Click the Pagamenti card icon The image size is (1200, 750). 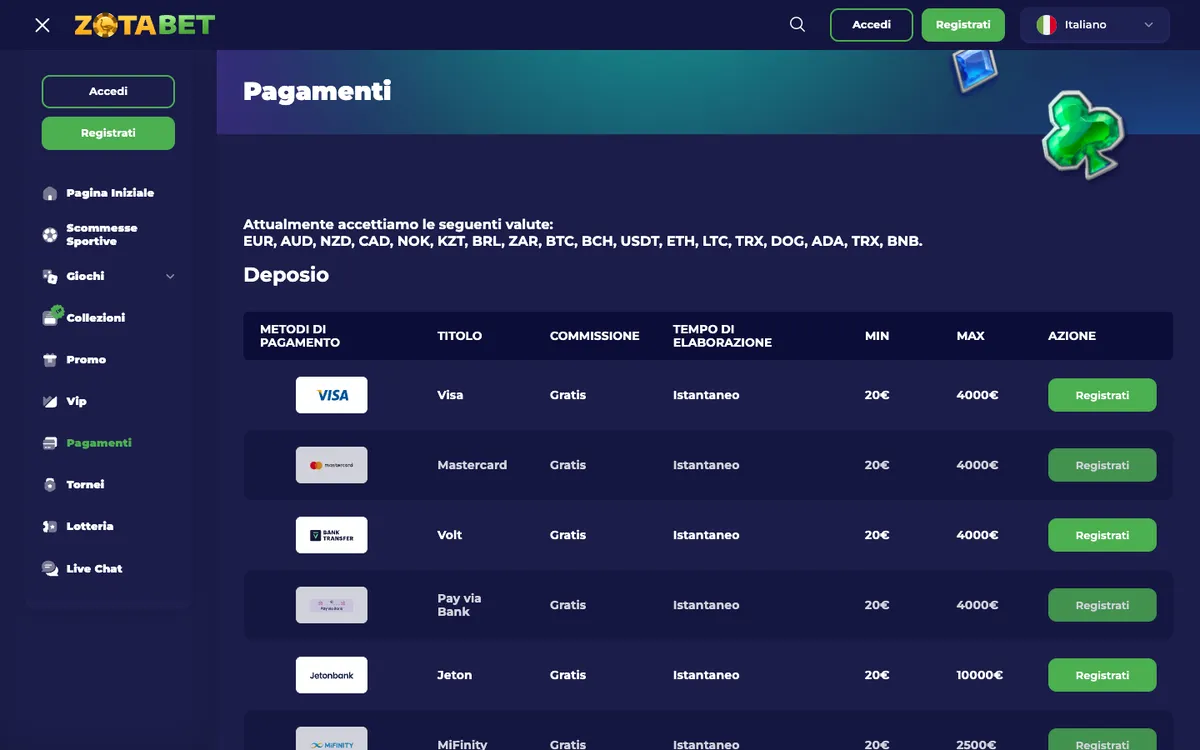pyautogui.click(x=50, y=443)
